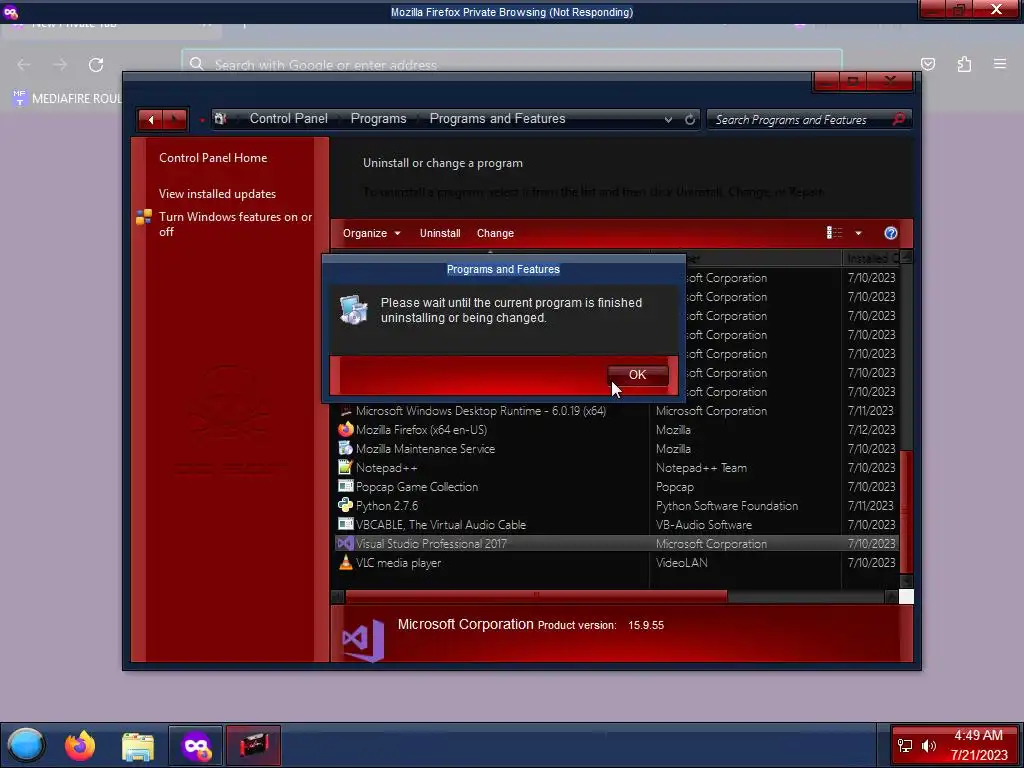Navigate back with the back arrow button

coord(151,120)
